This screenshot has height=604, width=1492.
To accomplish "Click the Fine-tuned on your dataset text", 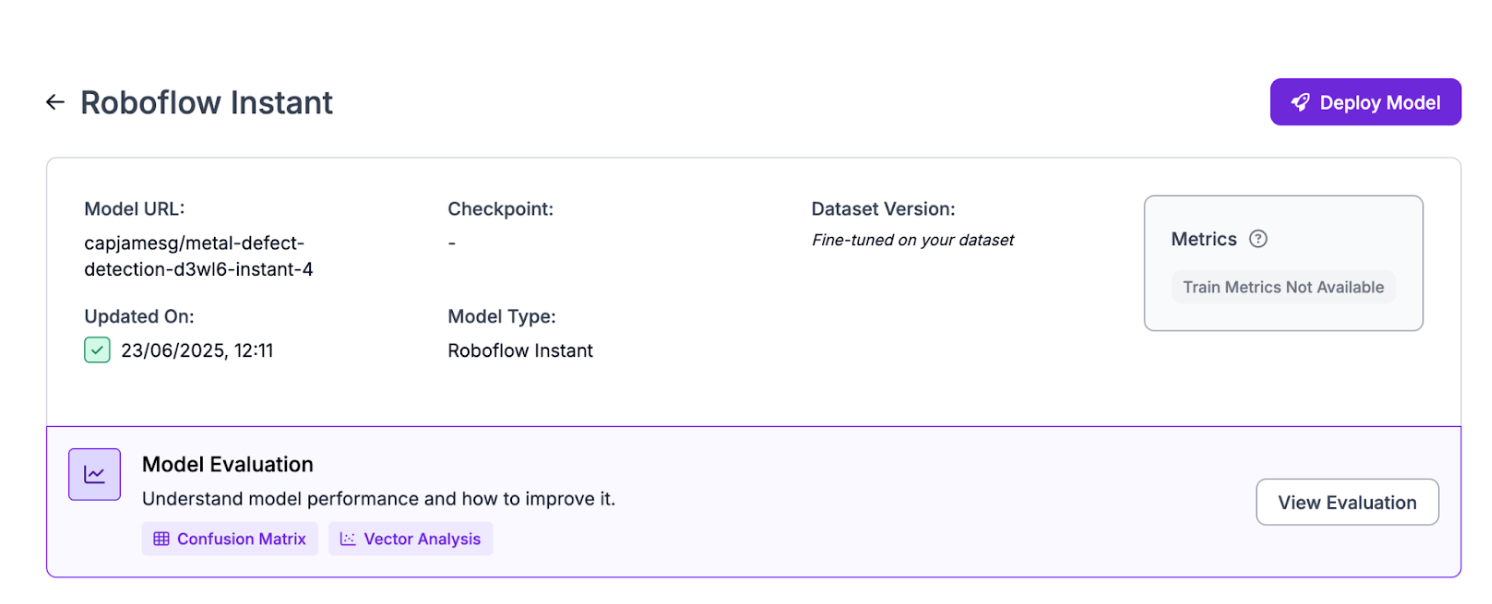I will coord(913,240).
